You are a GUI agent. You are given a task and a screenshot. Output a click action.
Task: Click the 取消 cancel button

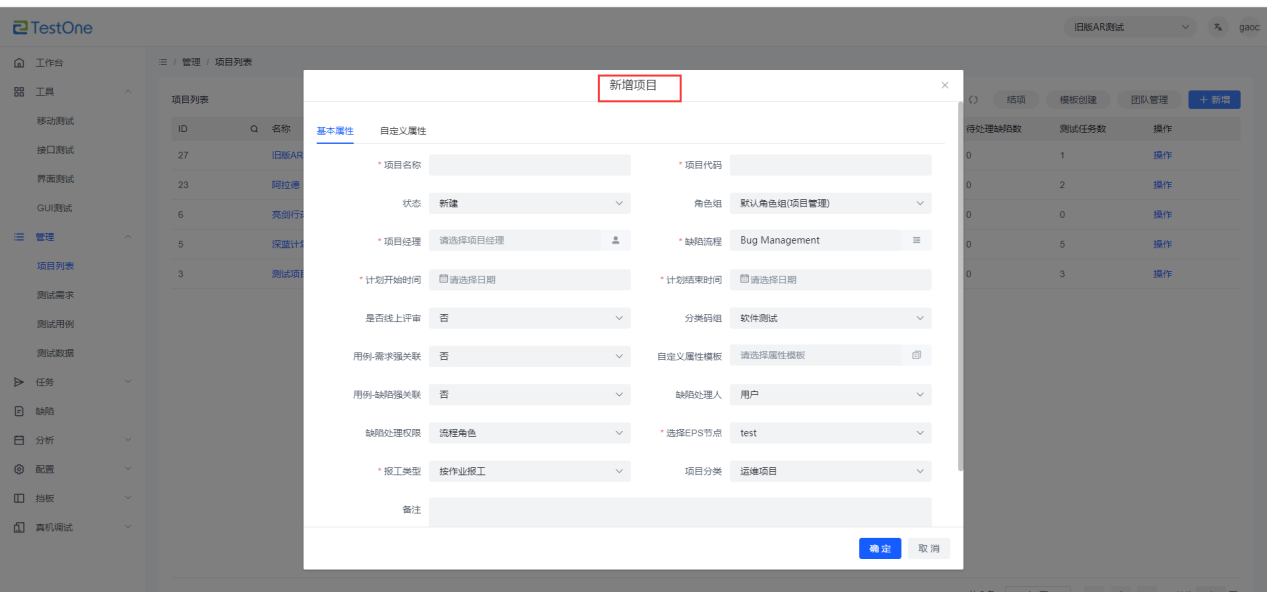click(929, 549)
